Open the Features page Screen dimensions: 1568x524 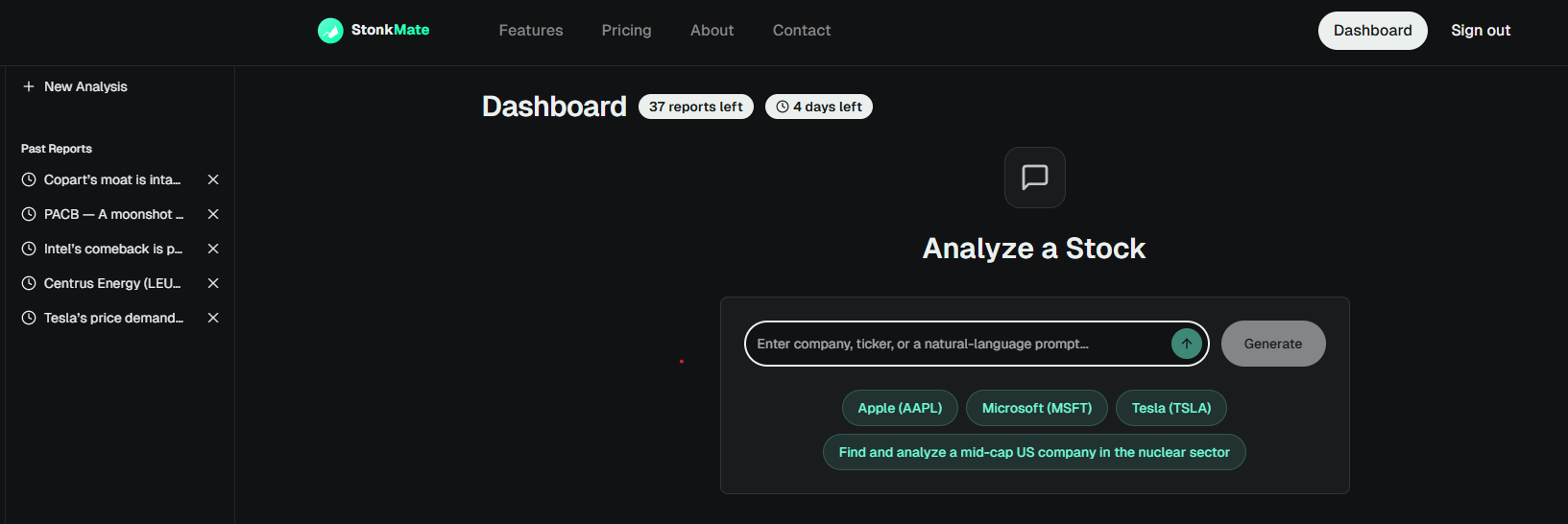[531, 31]
